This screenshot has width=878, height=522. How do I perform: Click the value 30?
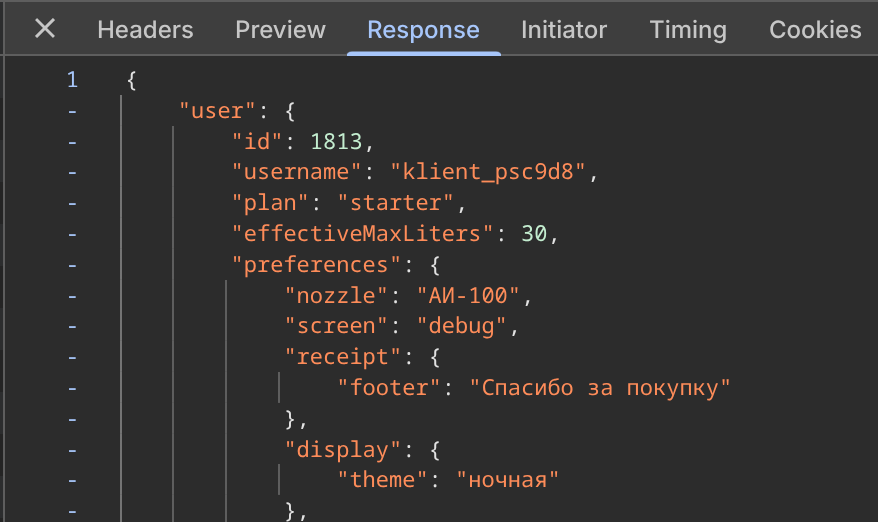click(534, 234)
